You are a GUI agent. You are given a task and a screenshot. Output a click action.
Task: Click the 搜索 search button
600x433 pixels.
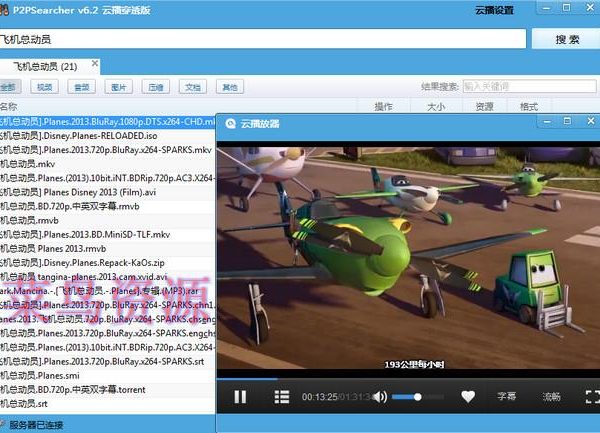click(567, 39)
